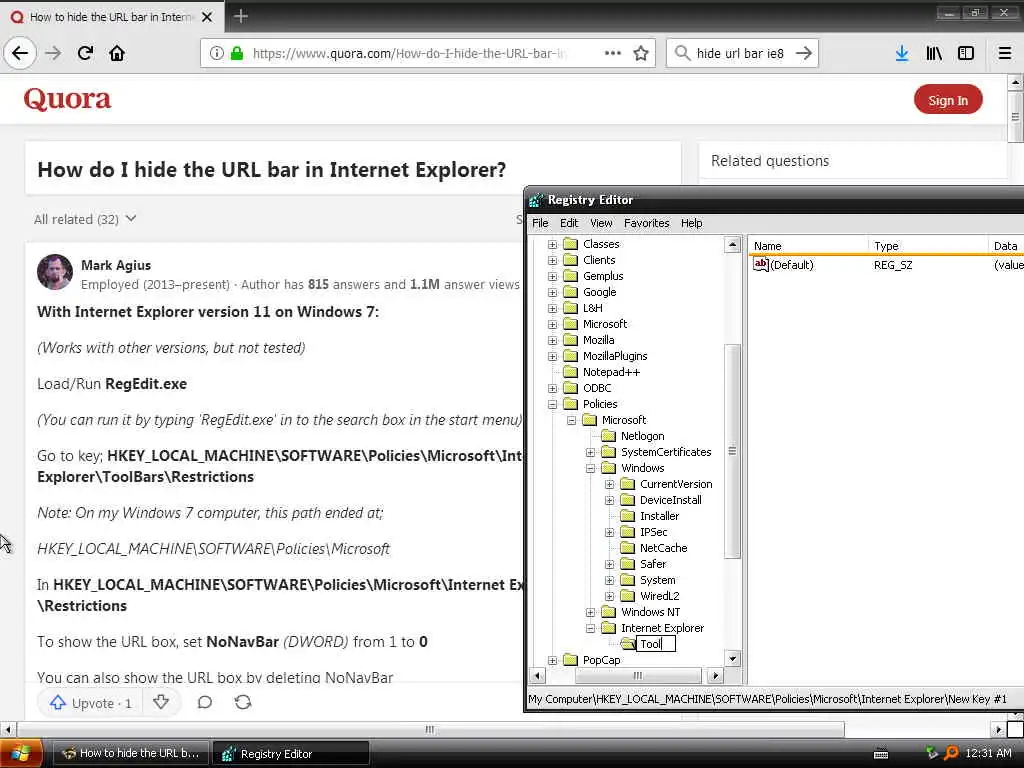Viewport: 1024px width, 768px height.
Task: Bookmark this page with the star
Action: coord(641,53)
